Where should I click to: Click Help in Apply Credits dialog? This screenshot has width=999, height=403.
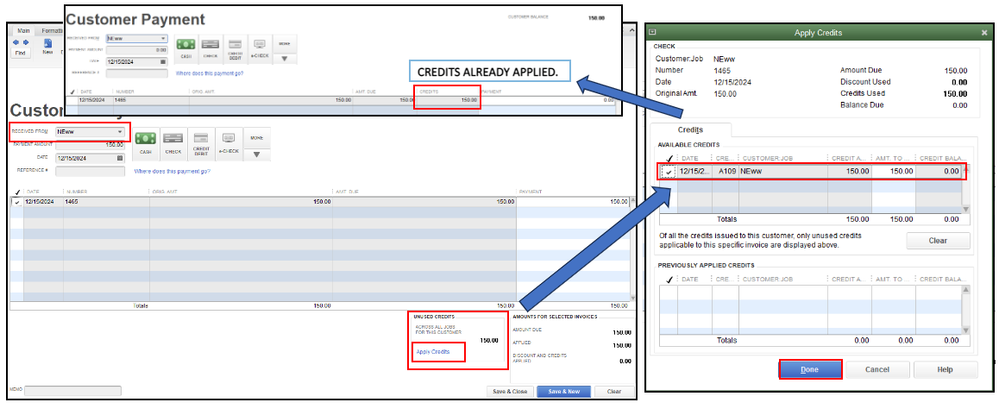[x=945, y=369]
